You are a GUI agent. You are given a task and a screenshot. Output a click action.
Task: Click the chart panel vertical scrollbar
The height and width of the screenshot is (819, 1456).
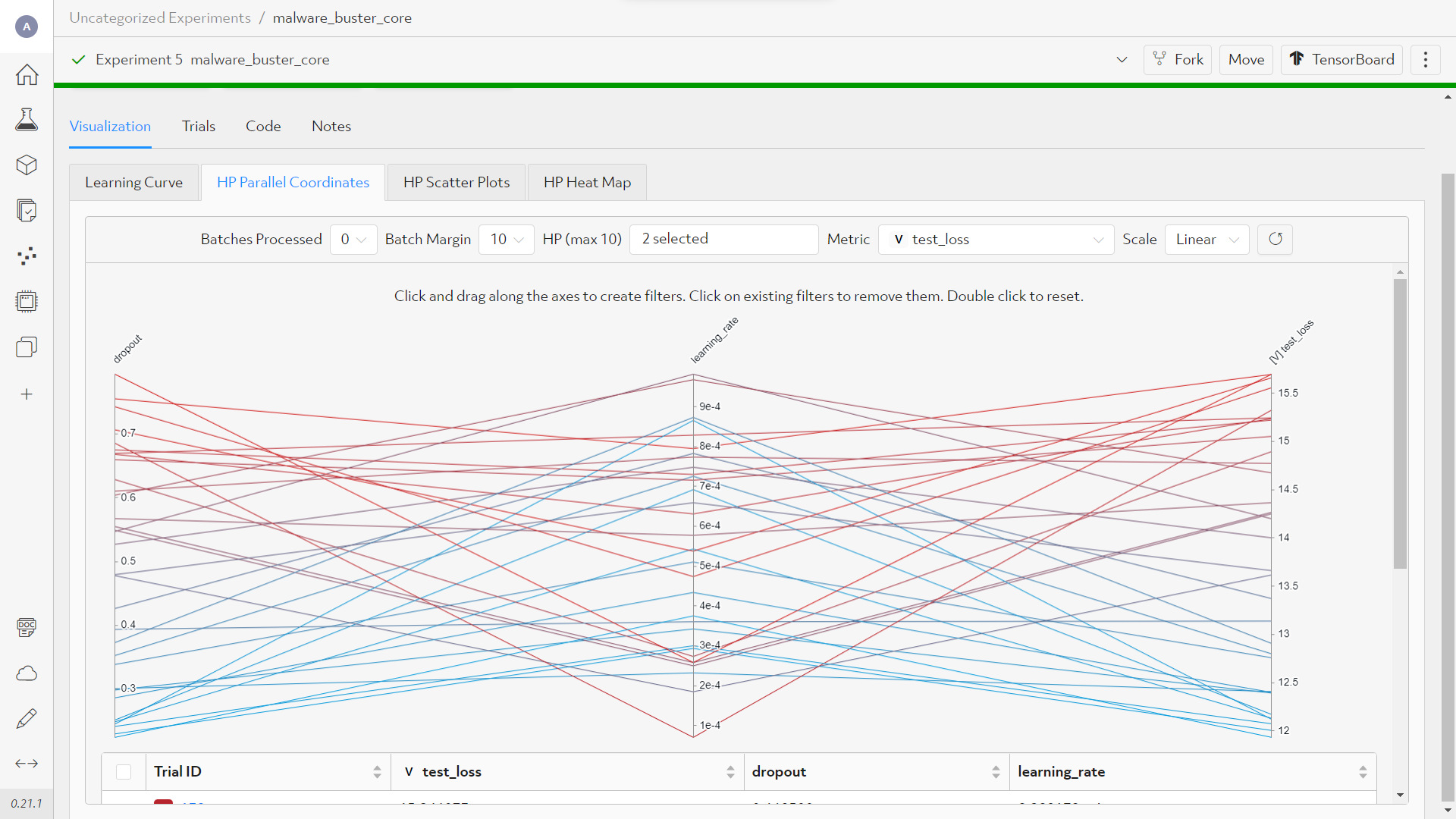click(1400, 425)
